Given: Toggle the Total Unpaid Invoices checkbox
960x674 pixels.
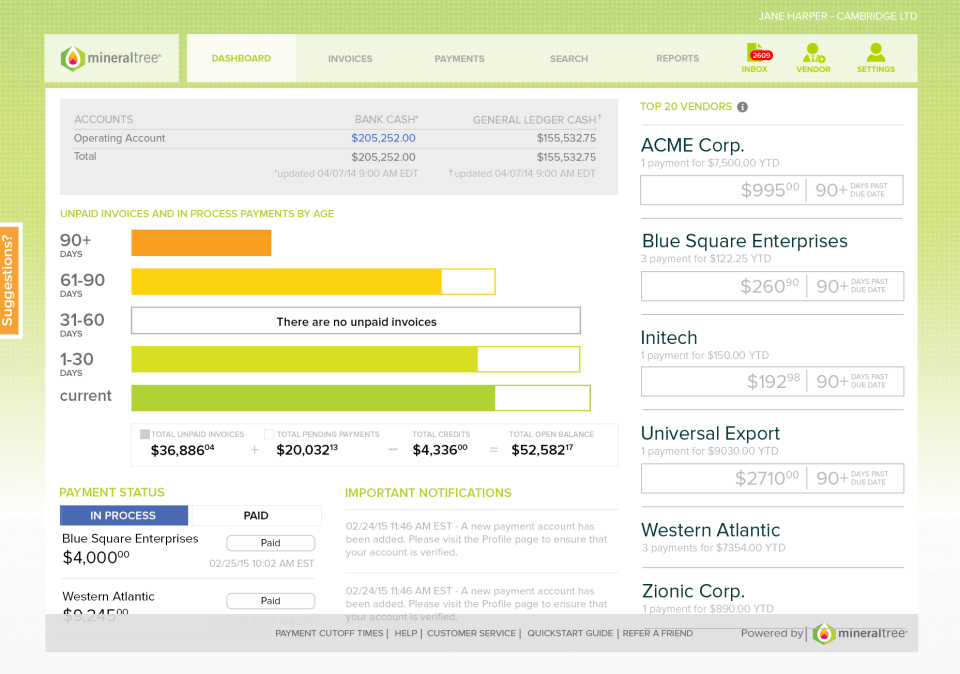Looking at the screenshot, I should pos(145,434).
